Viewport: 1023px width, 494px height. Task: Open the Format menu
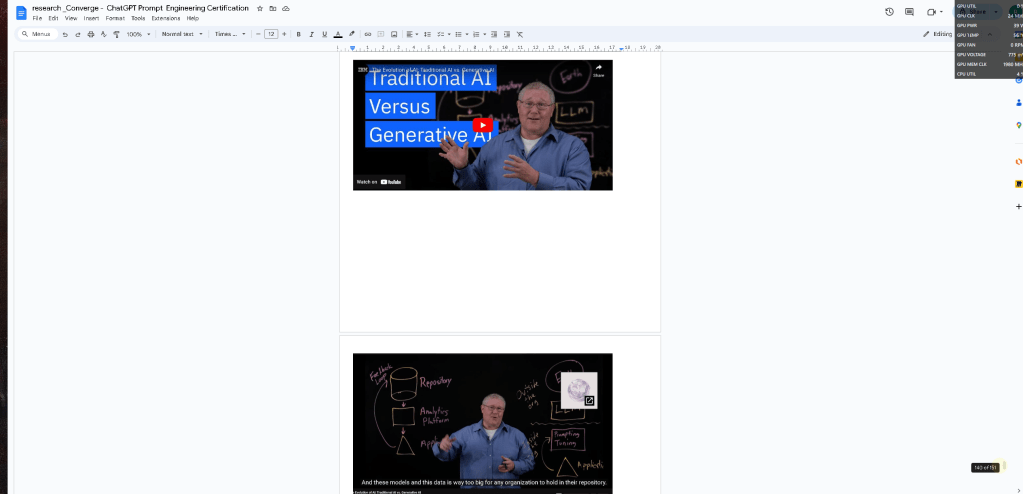pyautogui.click(x=115, y=18)
